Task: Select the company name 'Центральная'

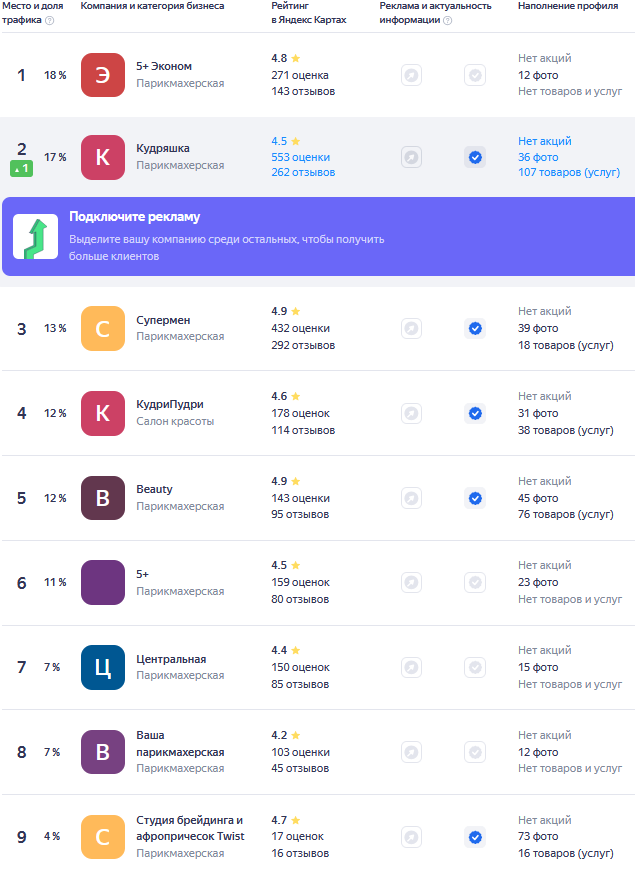Action: (x=171, y=659)
